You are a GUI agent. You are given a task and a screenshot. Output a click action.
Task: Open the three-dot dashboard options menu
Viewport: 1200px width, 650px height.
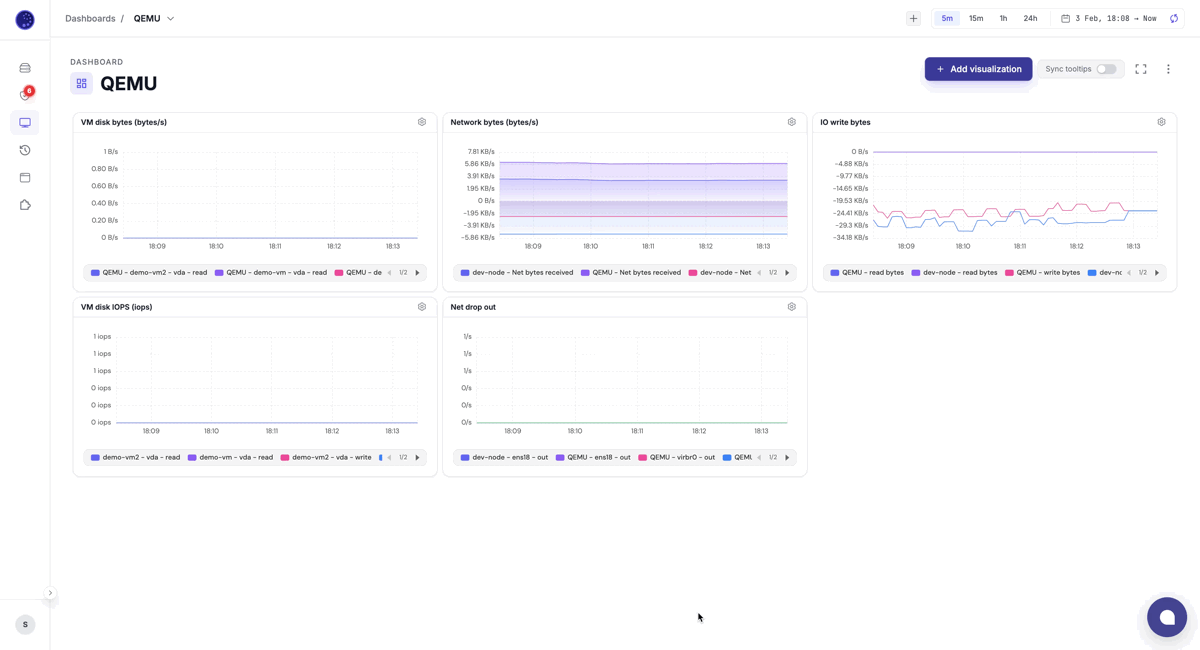tap(1168, 69)
